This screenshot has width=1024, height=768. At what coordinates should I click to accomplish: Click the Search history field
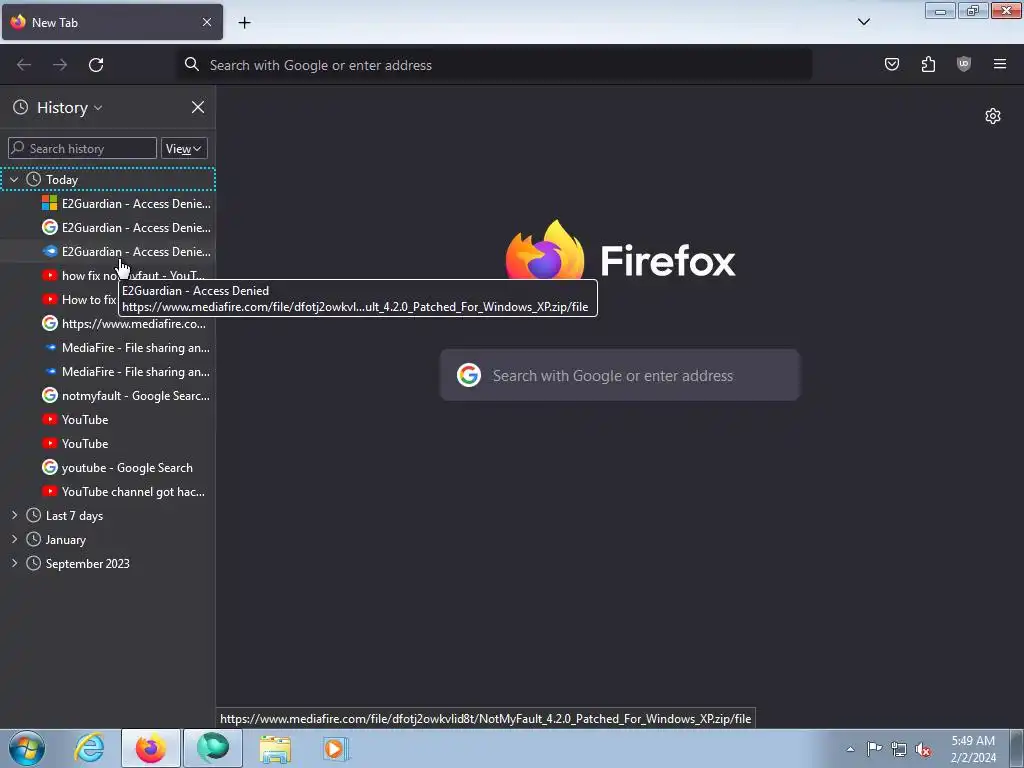(x=82, y=148)
